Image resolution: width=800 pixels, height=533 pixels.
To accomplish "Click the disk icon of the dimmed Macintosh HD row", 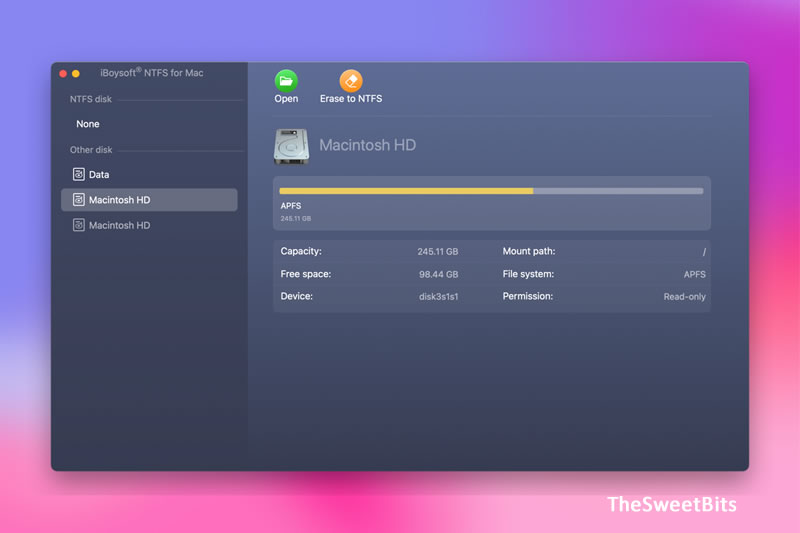I will (79, 225).
